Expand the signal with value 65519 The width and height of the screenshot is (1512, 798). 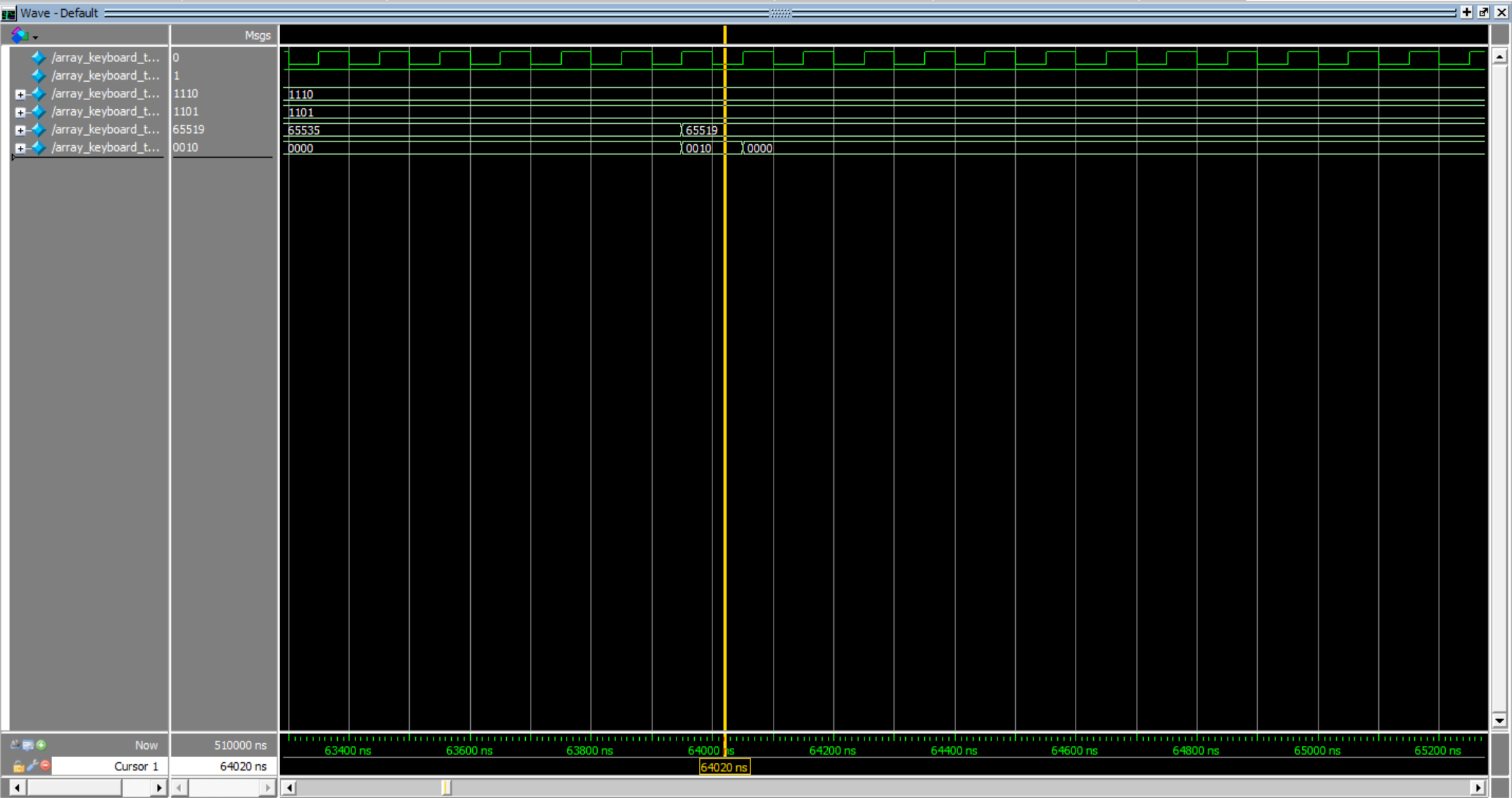point(20,130)
